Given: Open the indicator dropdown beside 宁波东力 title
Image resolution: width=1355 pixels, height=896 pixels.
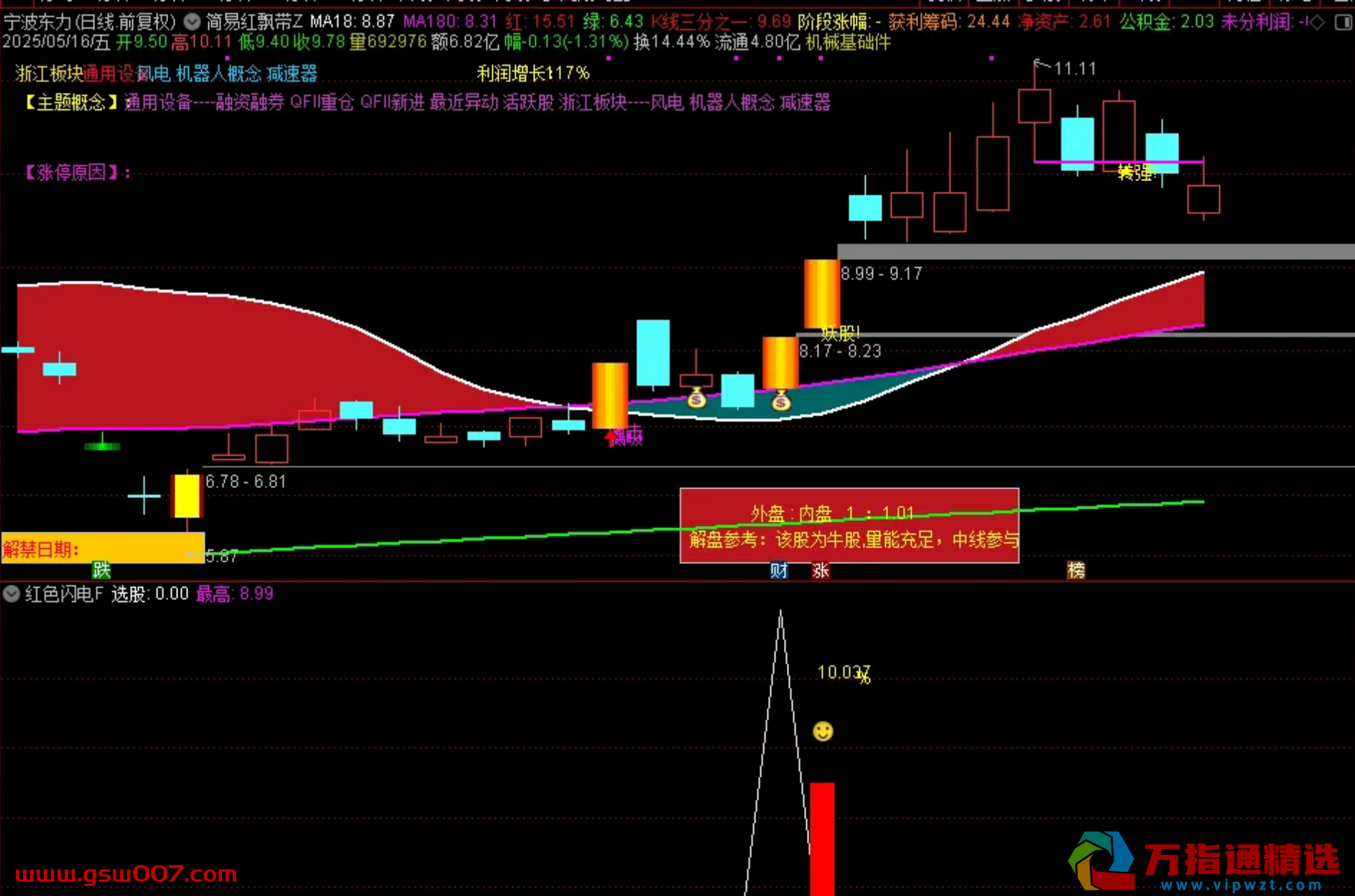Looking at the screenshot, I should click(192, 22).
